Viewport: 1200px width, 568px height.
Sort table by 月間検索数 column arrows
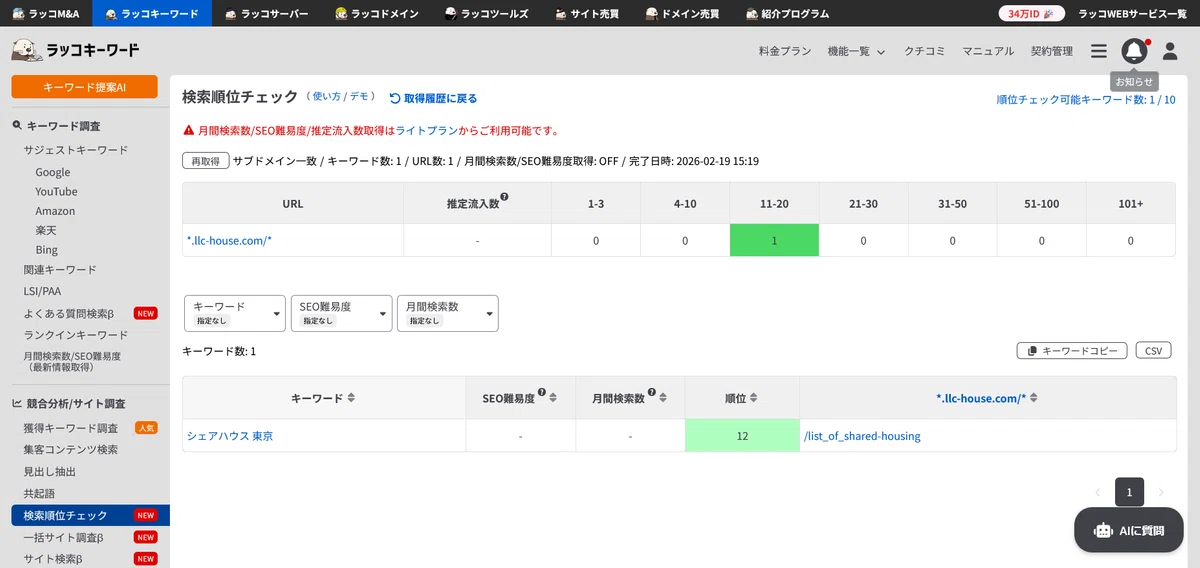[x=665, y=398]
